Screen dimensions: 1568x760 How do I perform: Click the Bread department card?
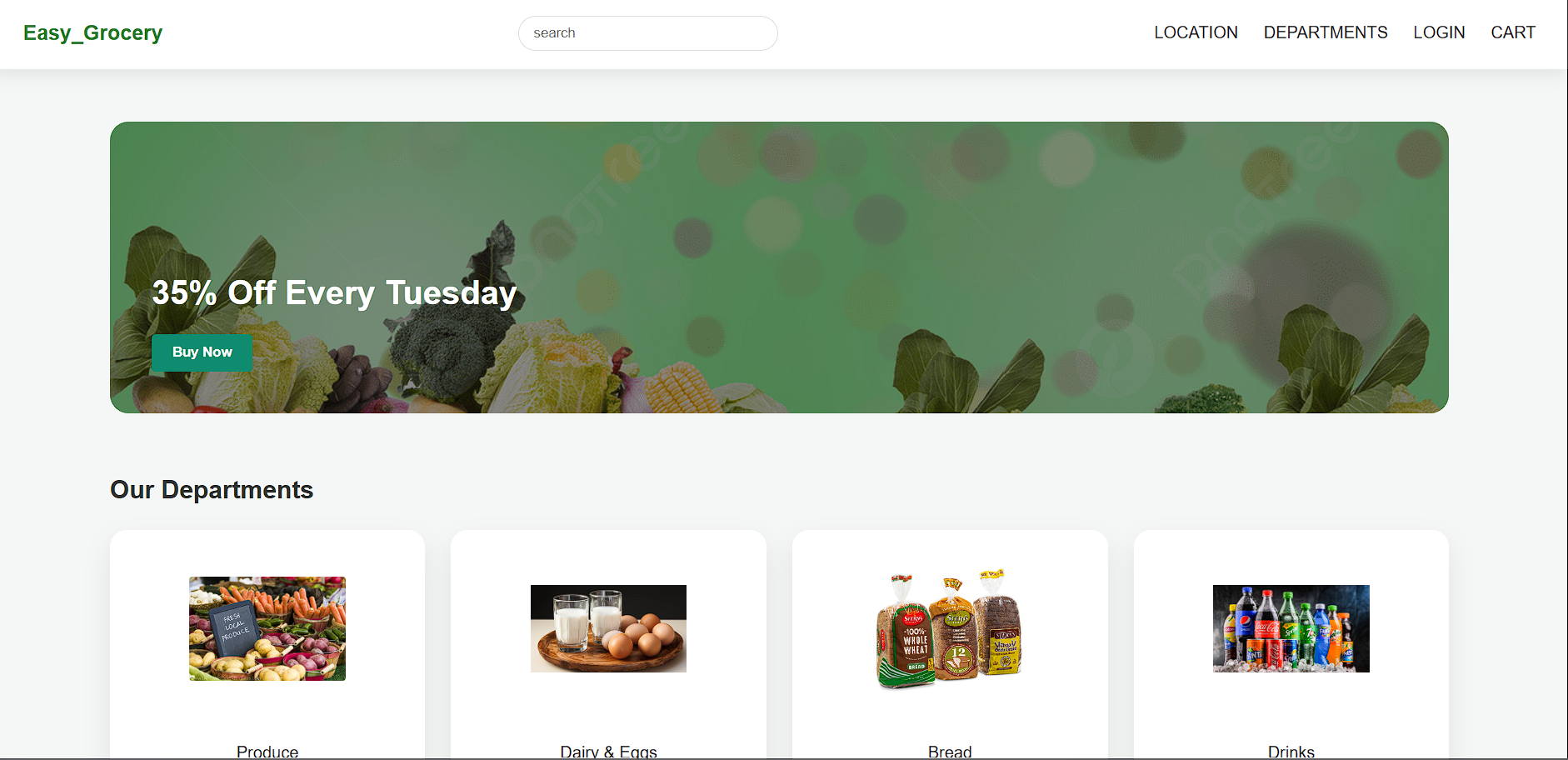(950, 645)
